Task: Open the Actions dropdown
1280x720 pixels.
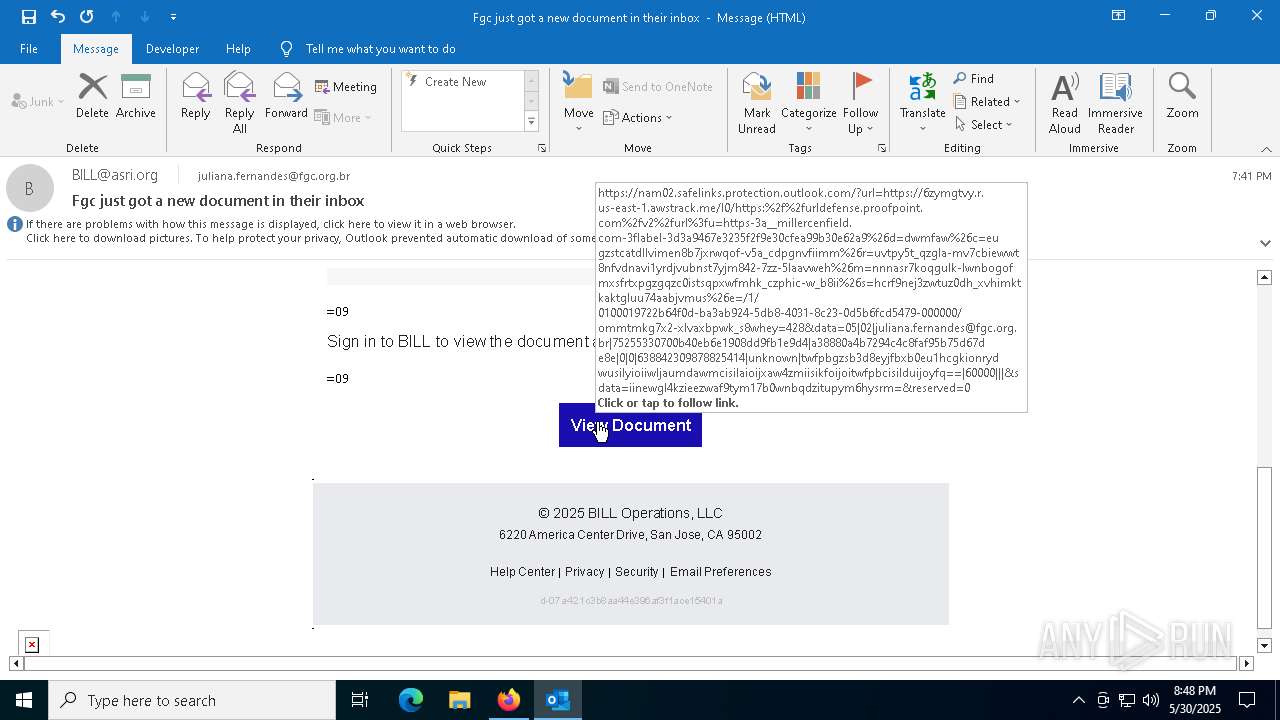Action: [638, 117]
